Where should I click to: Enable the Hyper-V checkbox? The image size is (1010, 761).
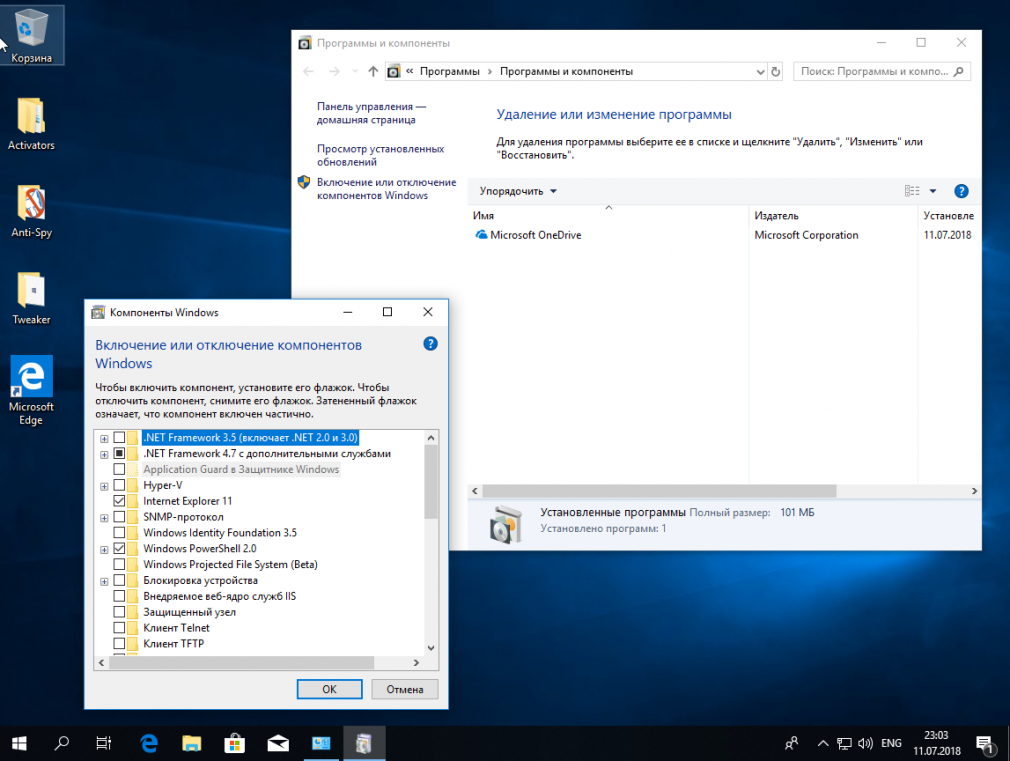point(119,485)
